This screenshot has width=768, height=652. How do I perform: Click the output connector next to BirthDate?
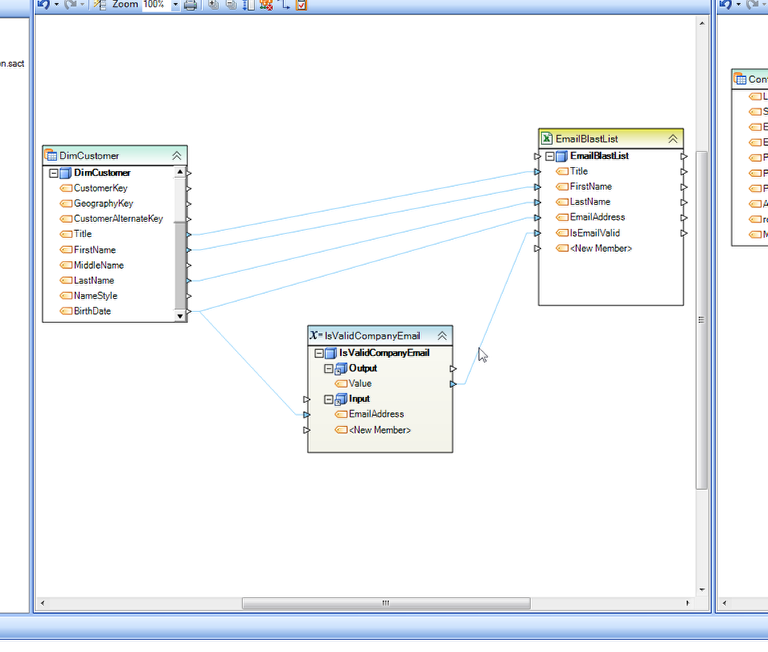pos(189,312)
